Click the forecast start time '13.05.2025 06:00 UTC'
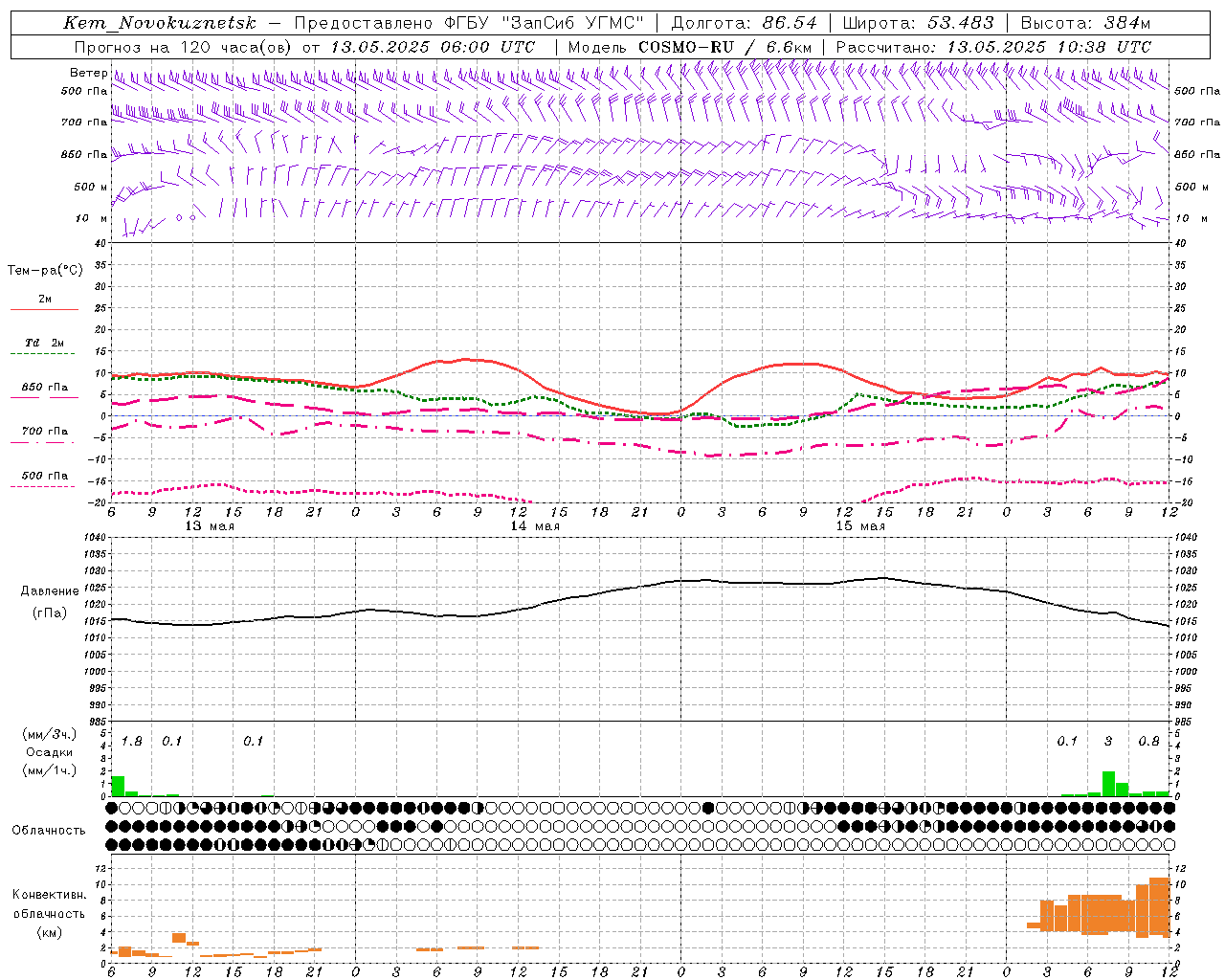Image resolution: width=1225 pixels, height=980 pixels. pos(433,47)
